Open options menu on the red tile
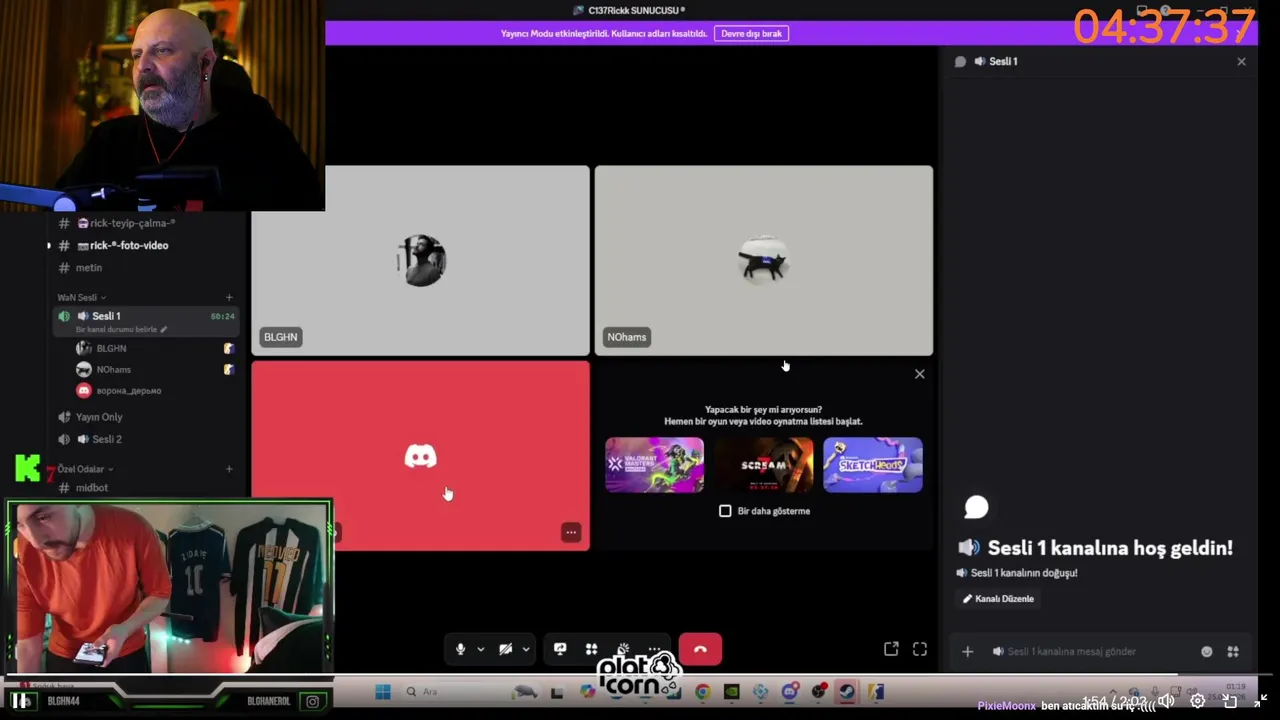This screenshot has height=720, width=1280. tap(571, 532)
